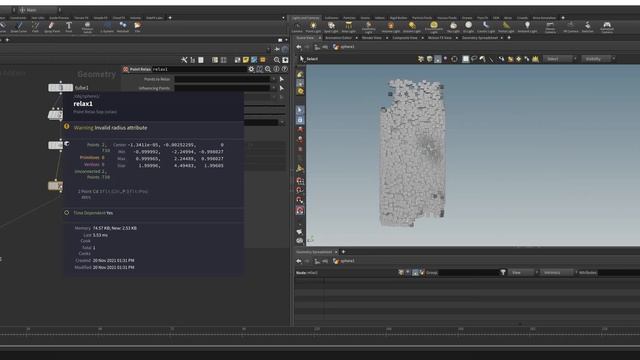
Task: Select the Gamepad Camera shelf tool
Action: (607, 27)
